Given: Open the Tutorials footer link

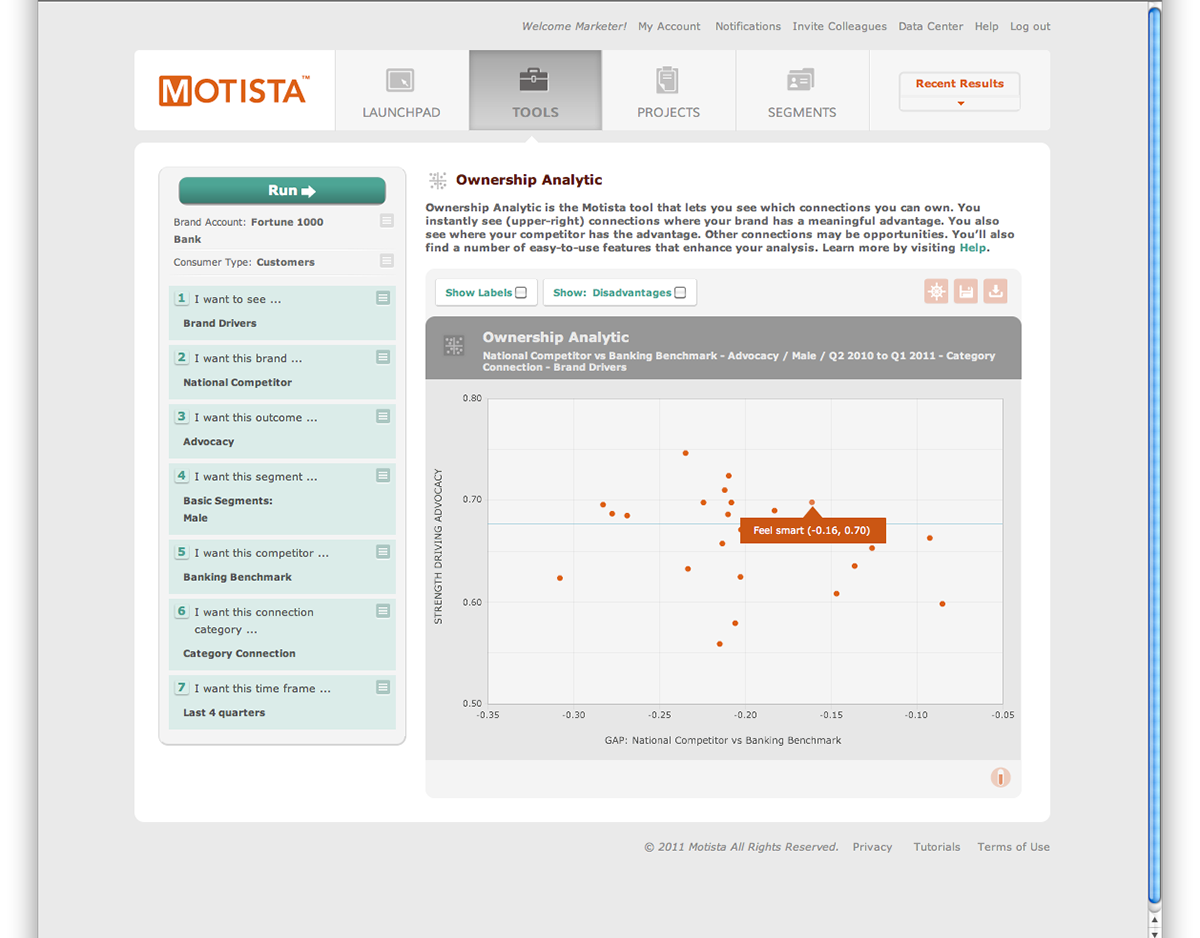Looking at the screenshot, I should (x=937, y=847).
